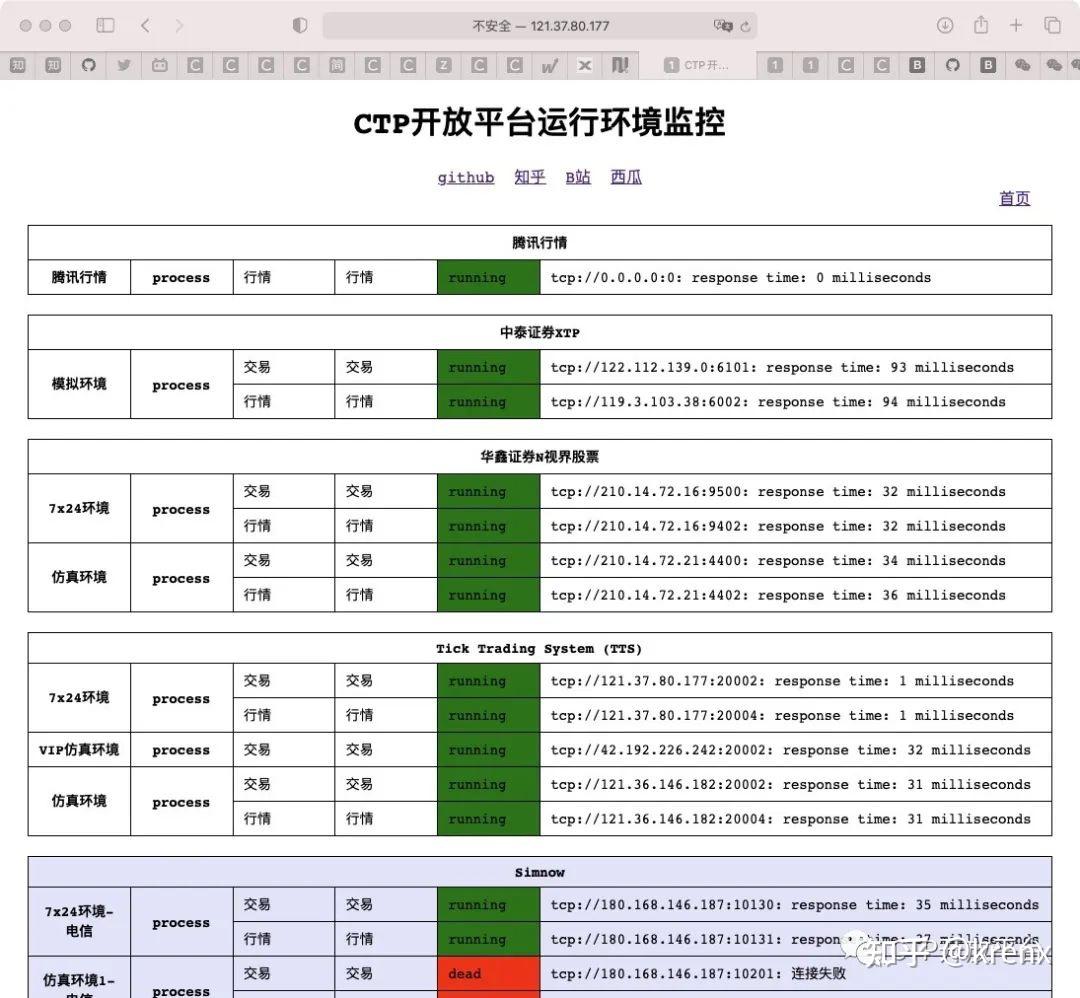
Task: Click the forward navigation arrow
Action: (180, 25)
